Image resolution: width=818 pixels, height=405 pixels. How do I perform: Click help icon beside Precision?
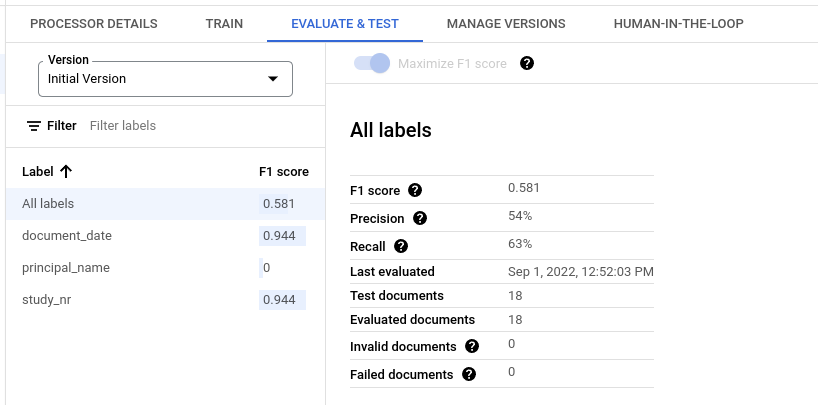420,218
